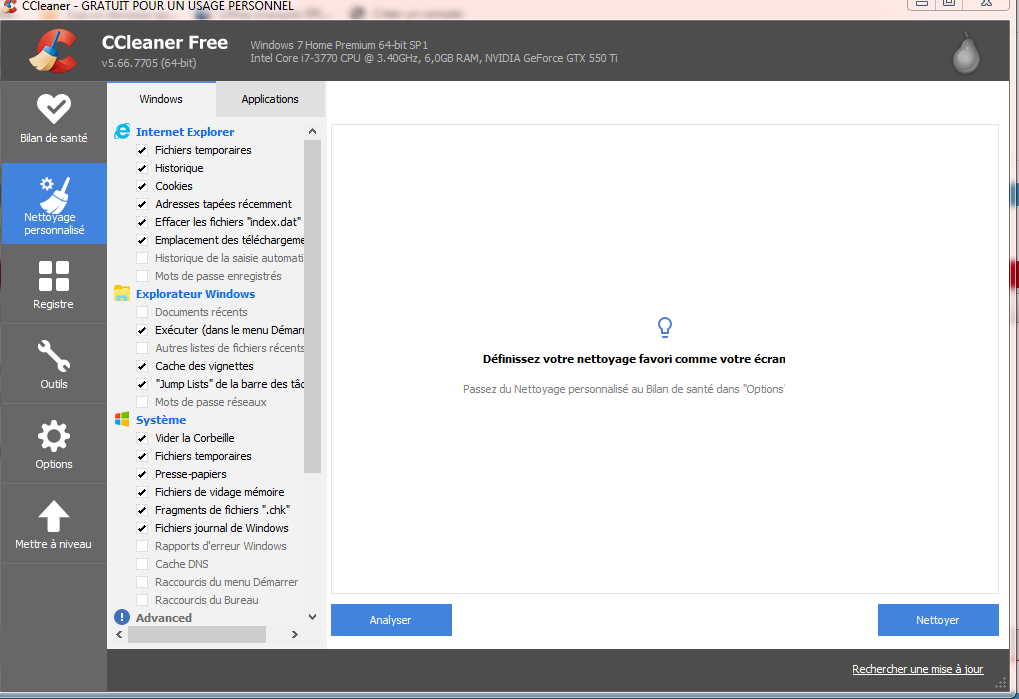Enable Mots de passe réseaux checkbox

(x=142, y=402)
